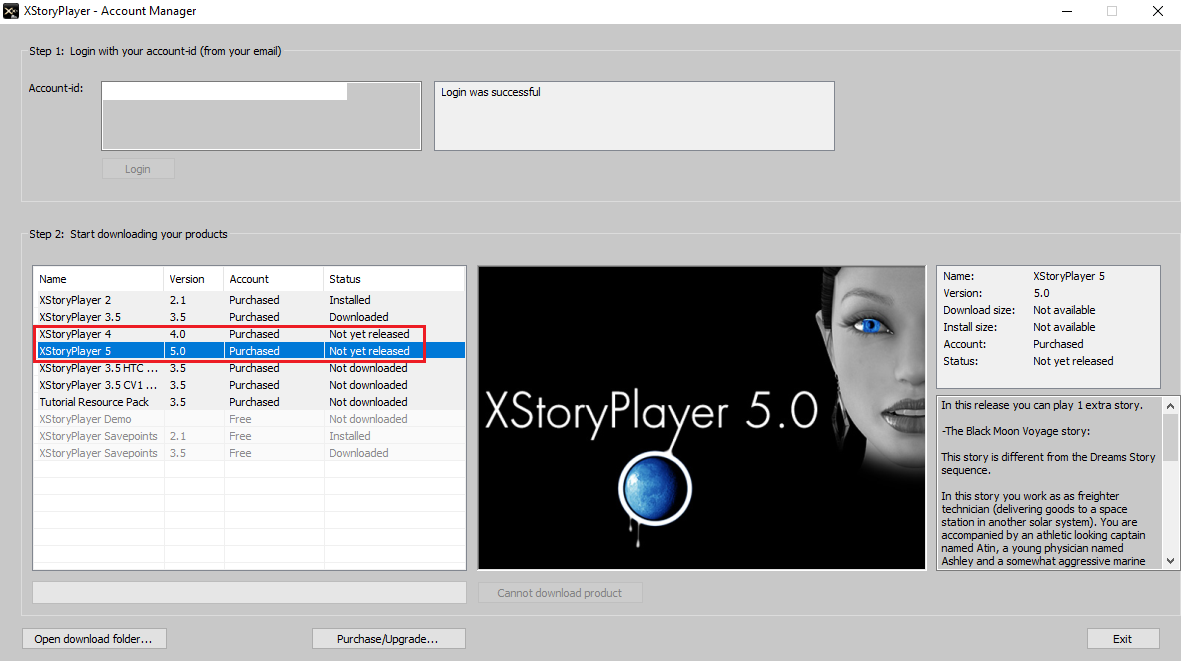The width and height of the screenshot is (1181, 661).
Task: Click the 'The Black Moon Voyage story' description text
Action: pos(1016,431)
